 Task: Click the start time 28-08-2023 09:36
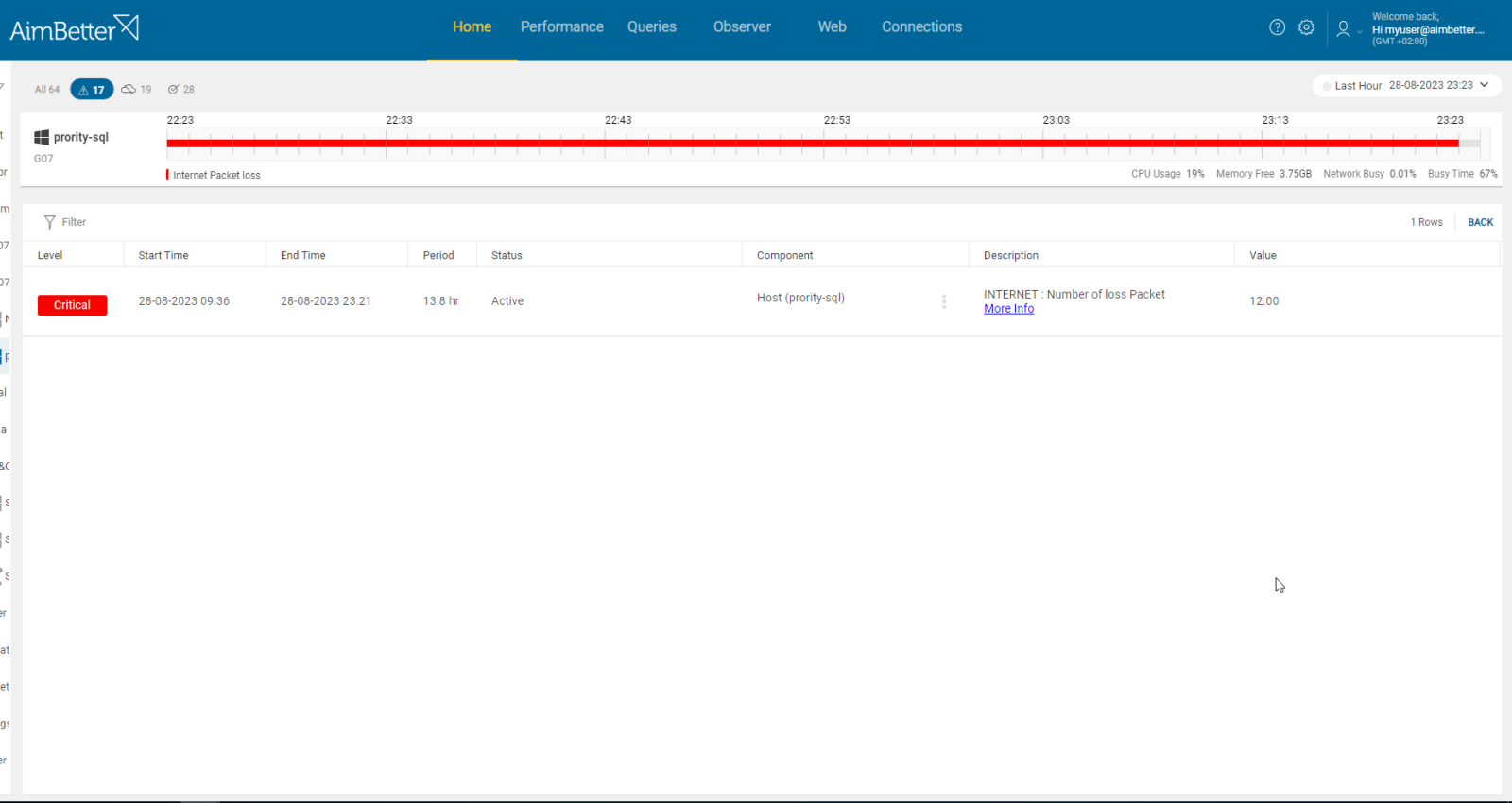184,301
